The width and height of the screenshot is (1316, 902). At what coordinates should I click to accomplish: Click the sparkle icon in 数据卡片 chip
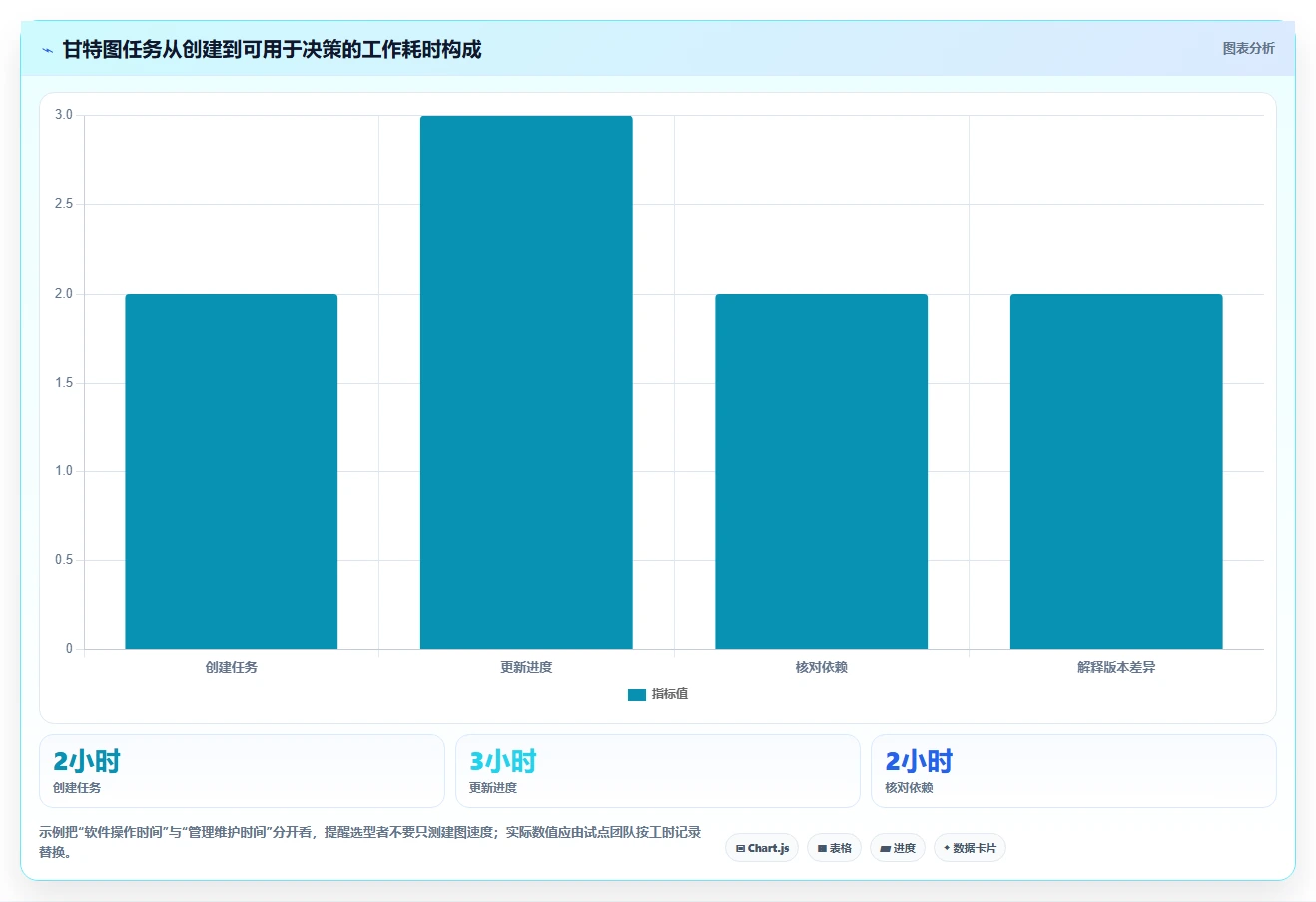(947, 848)
